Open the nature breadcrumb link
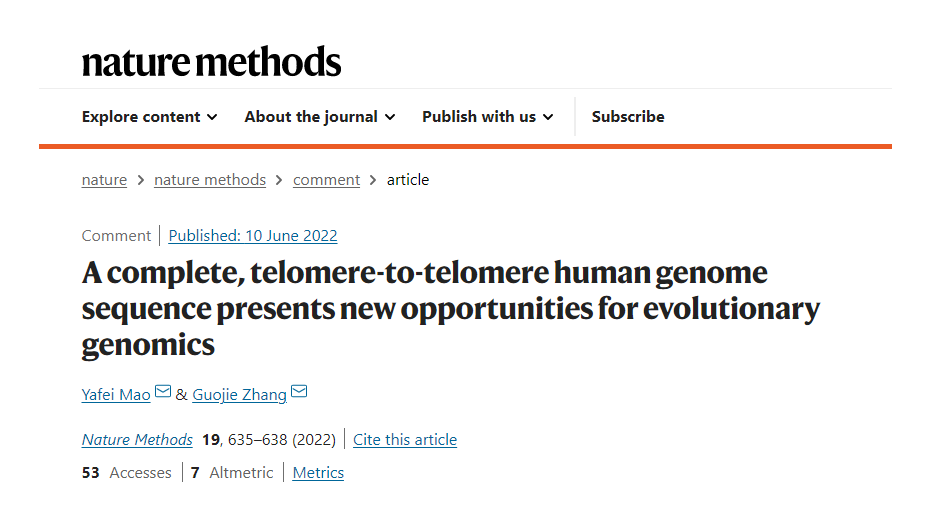This screenshot has height=525, width=933. pos(104,180)
